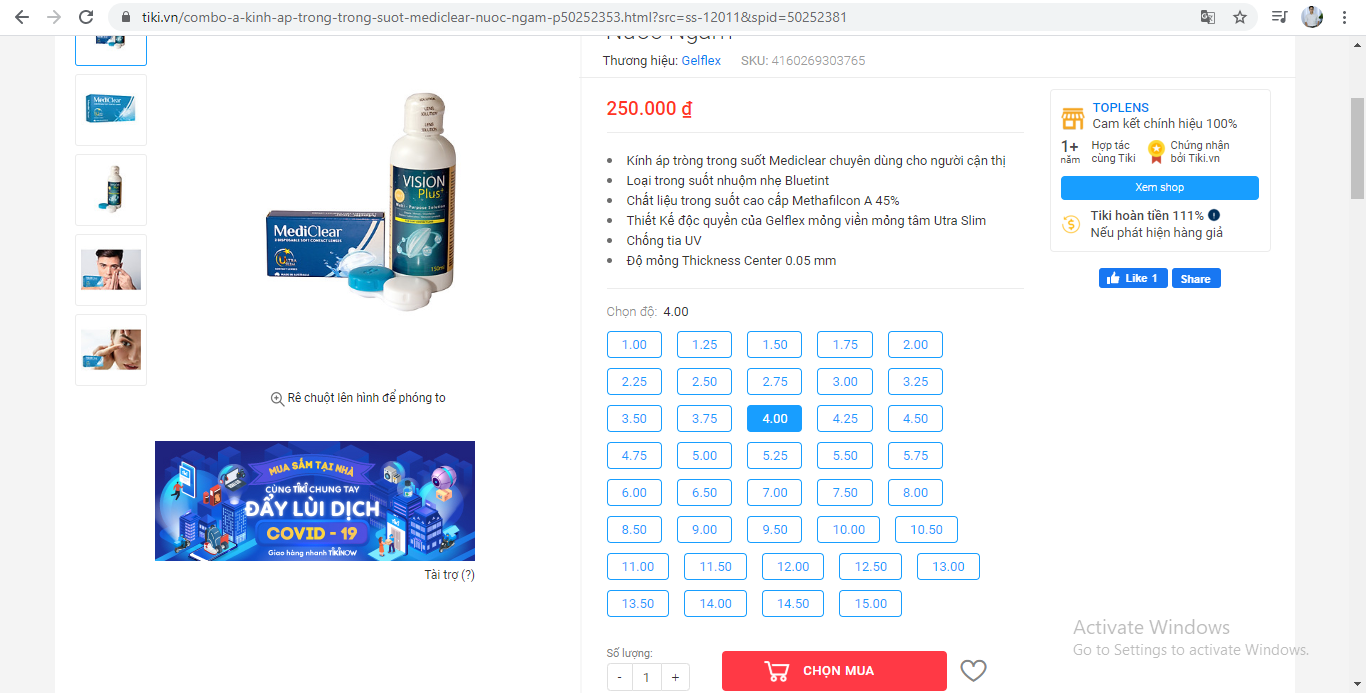View the man inserting lens thumbnail
The height and width of the screenshot is (693, 1366).
(x=111, y=270)
